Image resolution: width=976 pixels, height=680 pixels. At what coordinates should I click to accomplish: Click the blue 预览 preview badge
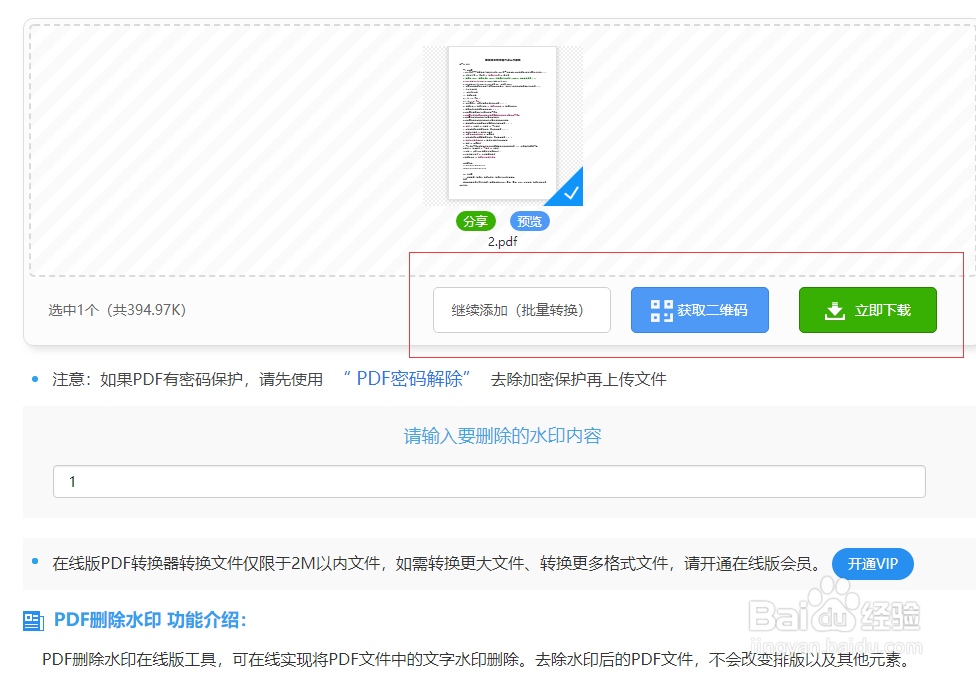530,221
